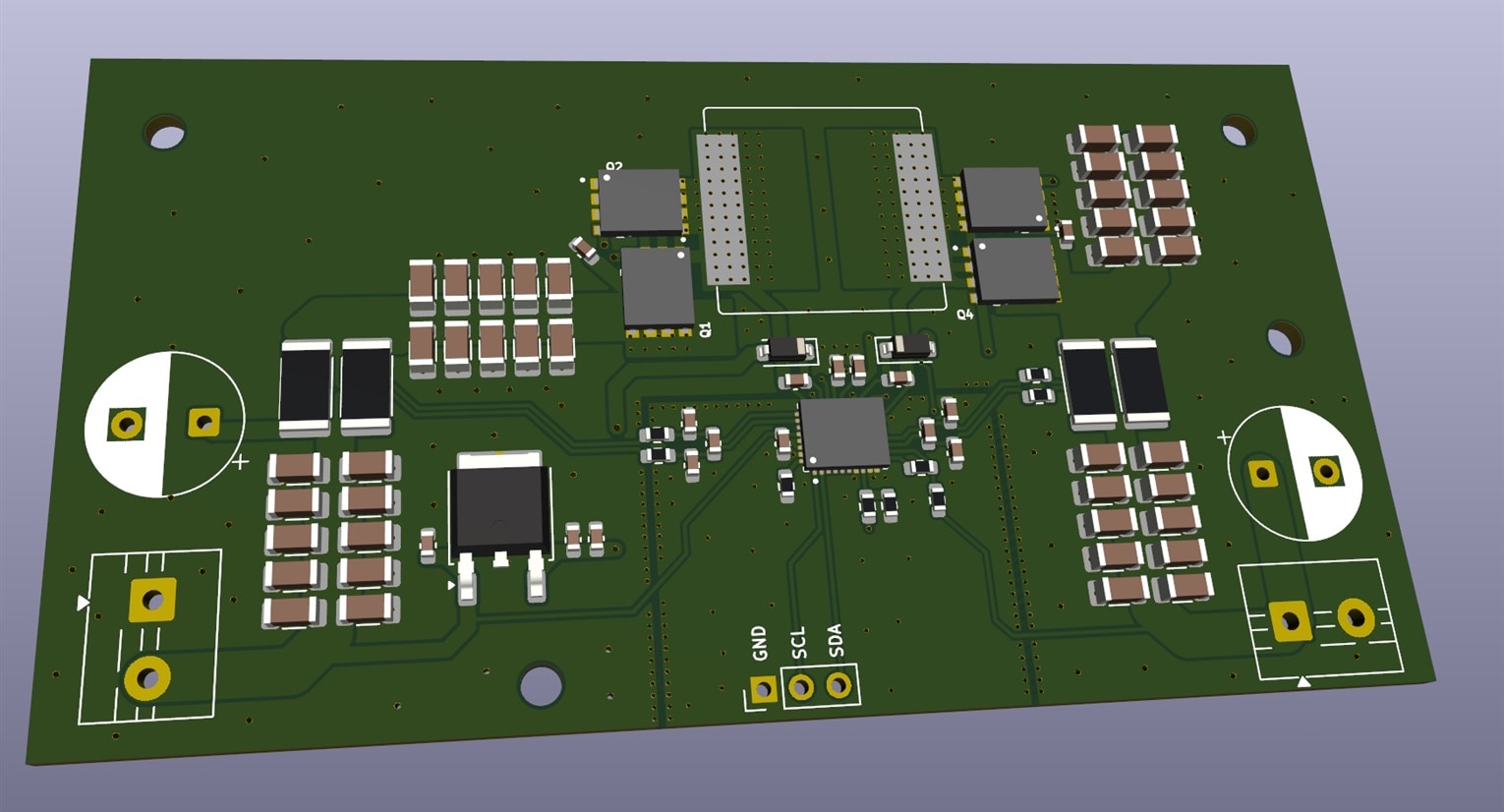Viewport: 1504px width, 812px height.
Task: Select the MOSFET package above the Q4 label
Action: pos(1015,269)
